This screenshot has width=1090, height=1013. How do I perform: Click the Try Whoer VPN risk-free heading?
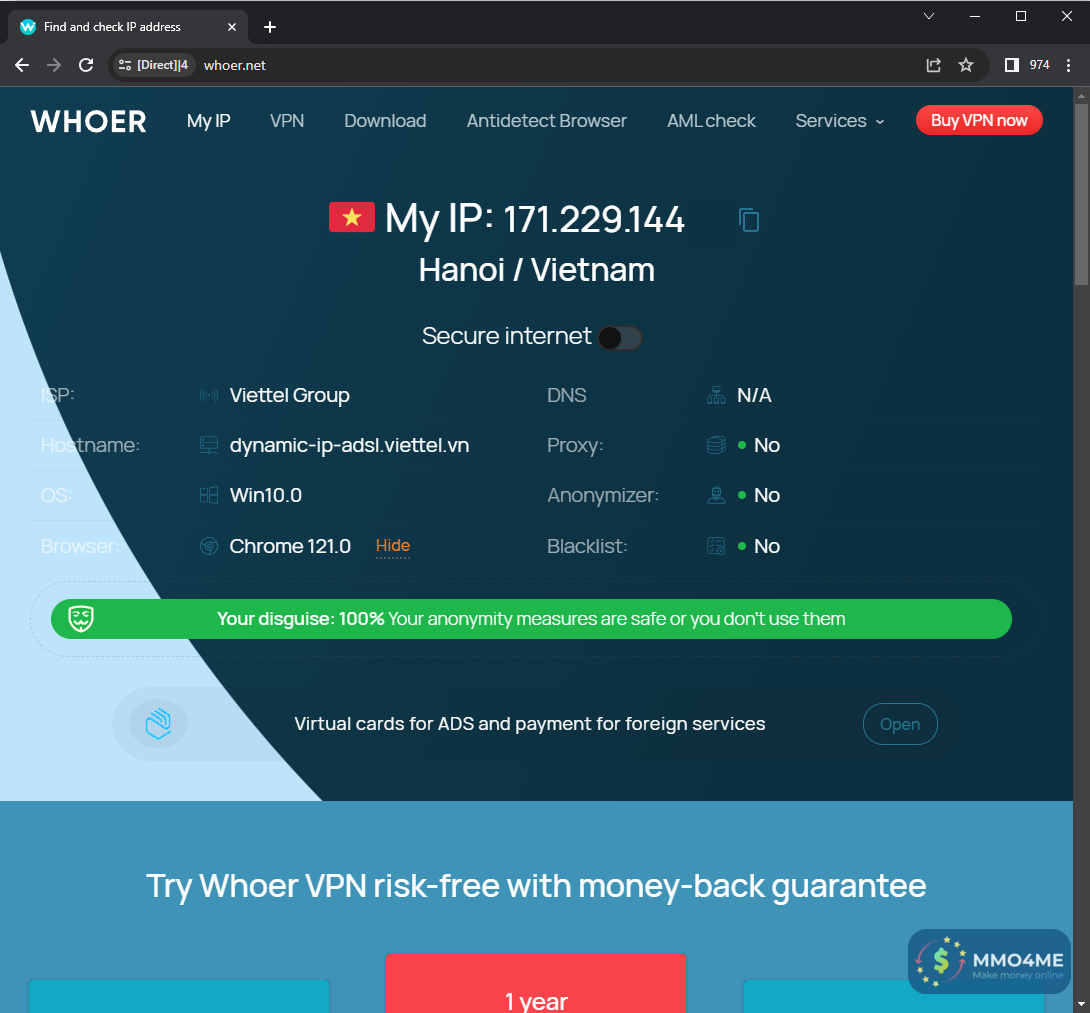coord(536,886)
